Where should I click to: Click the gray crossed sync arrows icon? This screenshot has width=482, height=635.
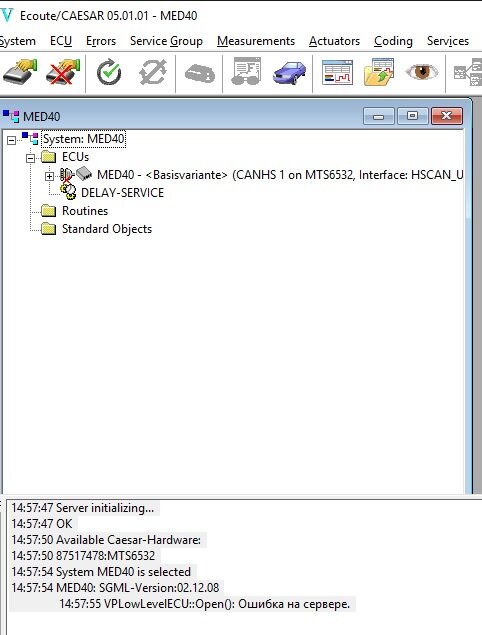point(153,73)
